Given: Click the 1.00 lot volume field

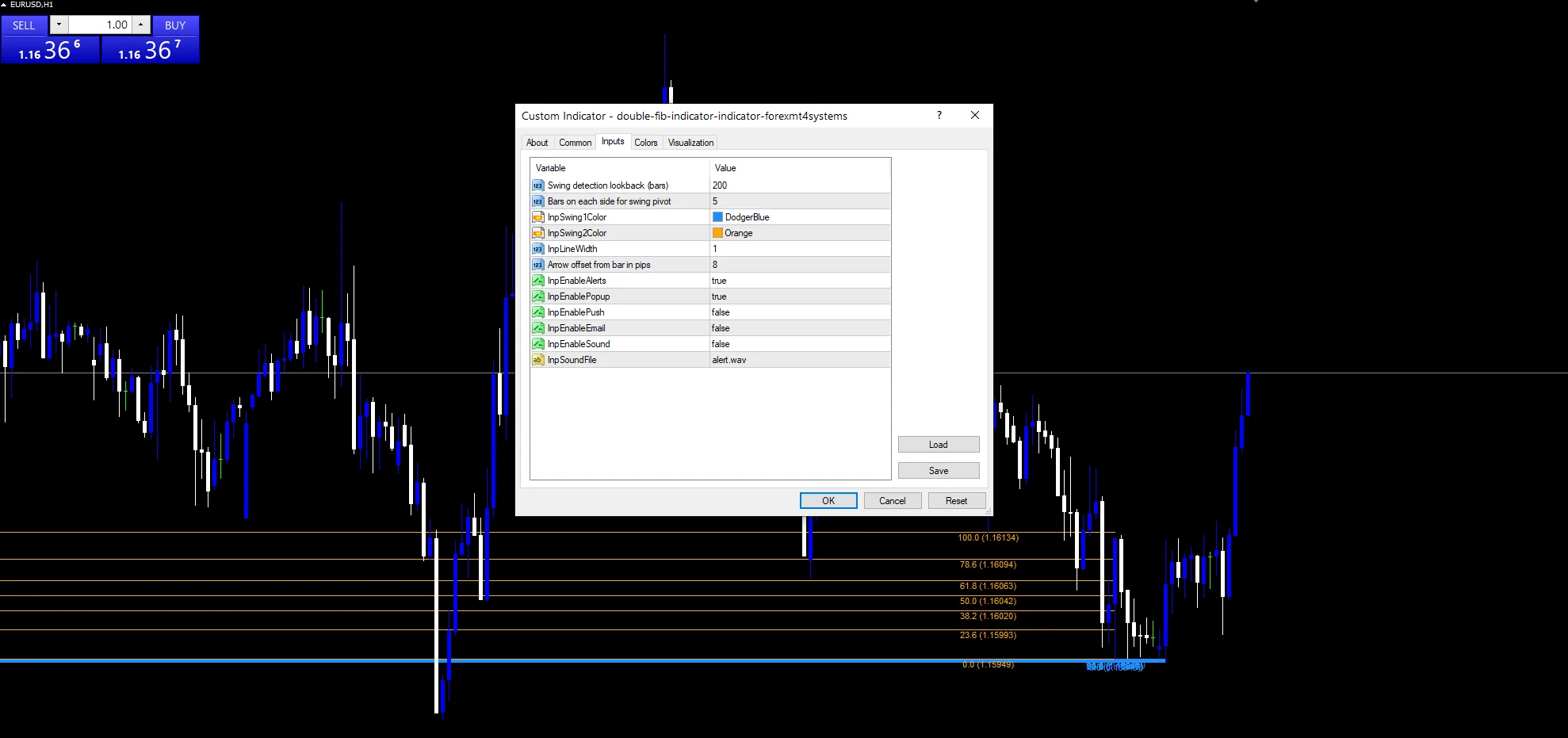Looking at the screenshot, I should tap(100, 25).
